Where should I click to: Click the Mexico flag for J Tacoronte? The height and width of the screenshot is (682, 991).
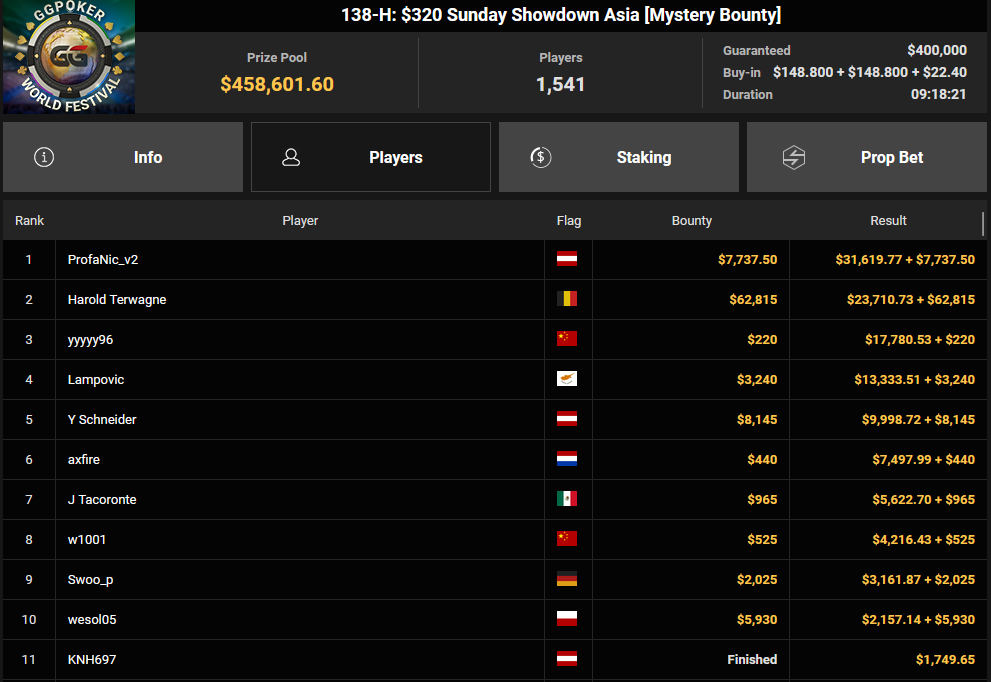coord(567,499)
